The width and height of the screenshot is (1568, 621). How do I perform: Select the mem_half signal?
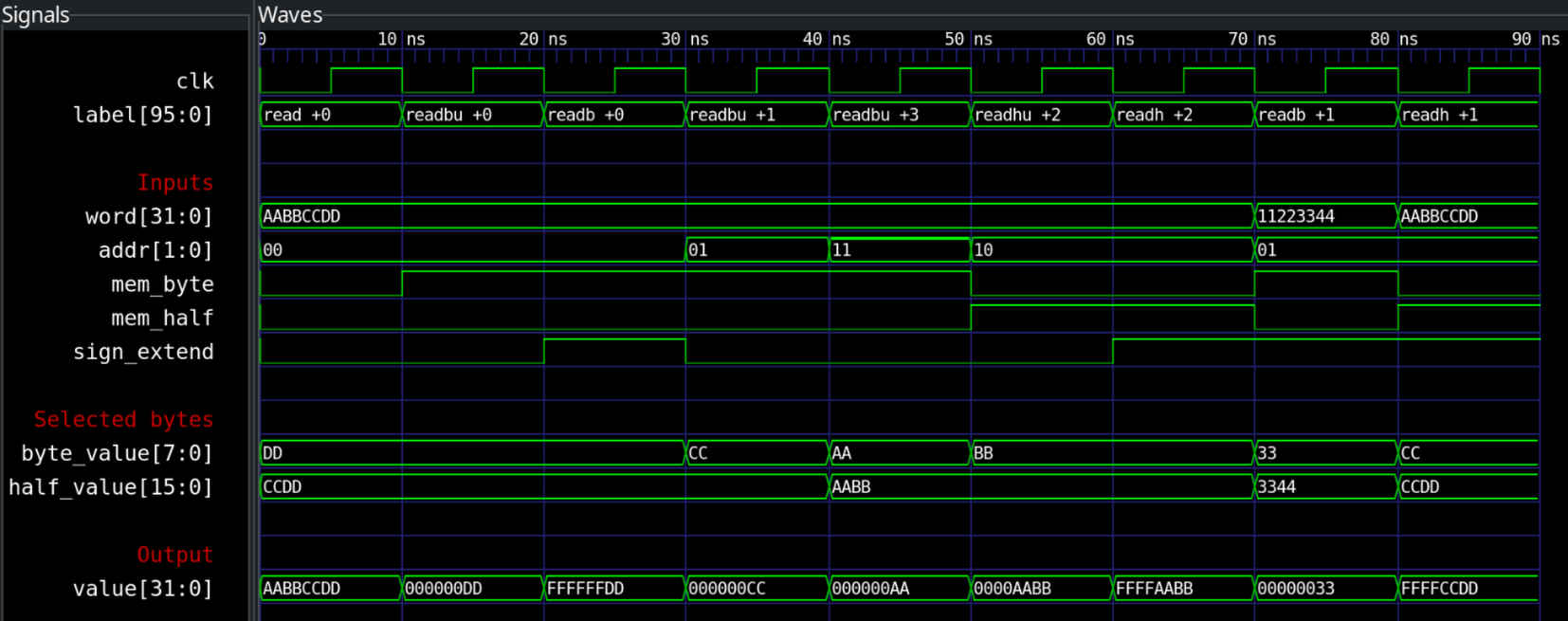click(x=162, y=319)
